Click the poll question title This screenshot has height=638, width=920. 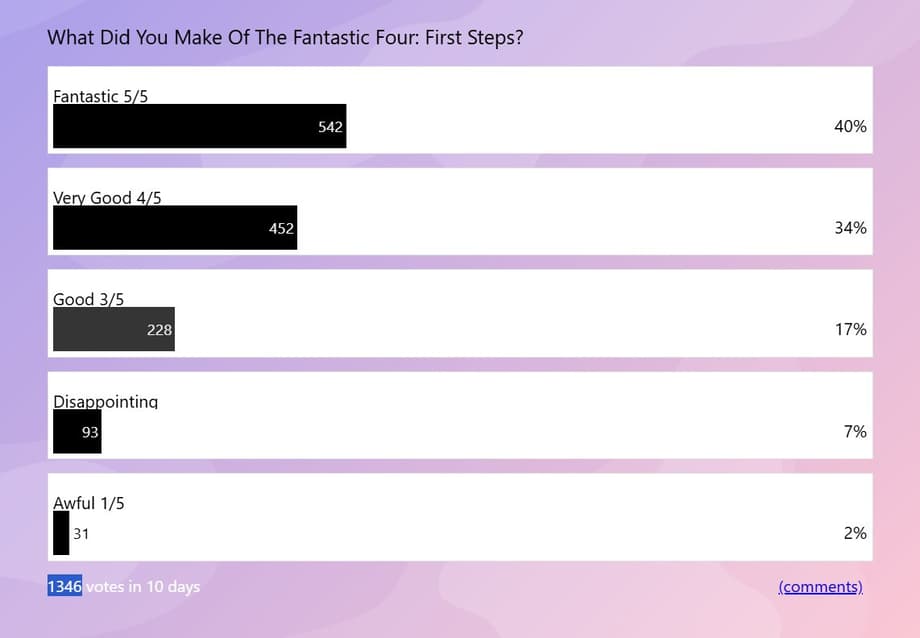coord(285,37)
